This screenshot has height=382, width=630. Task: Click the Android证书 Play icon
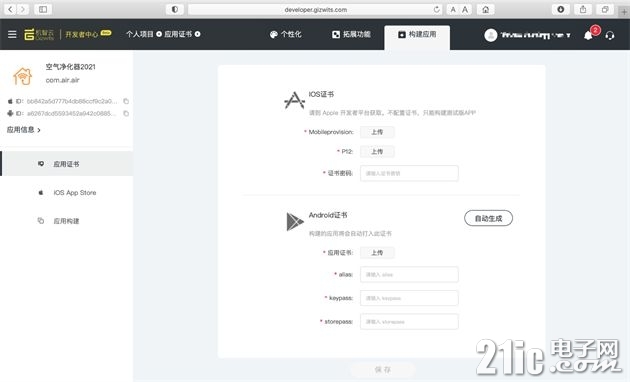[295, 222]
